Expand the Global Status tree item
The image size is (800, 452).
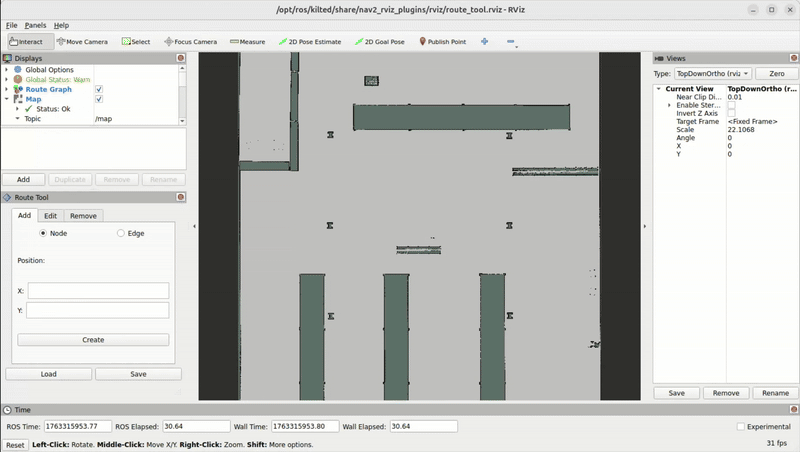[x=6, y=79]
